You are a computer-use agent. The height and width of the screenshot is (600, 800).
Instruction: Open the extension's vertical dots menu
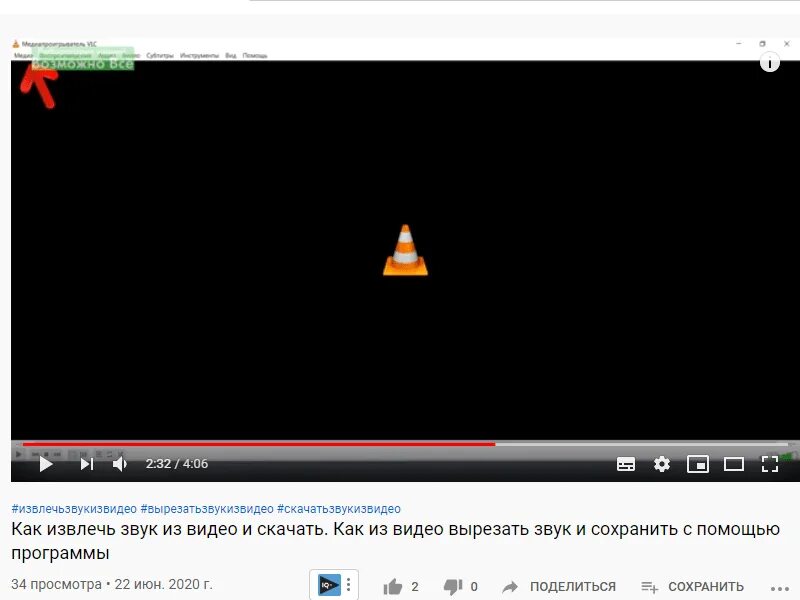point(348,585)
